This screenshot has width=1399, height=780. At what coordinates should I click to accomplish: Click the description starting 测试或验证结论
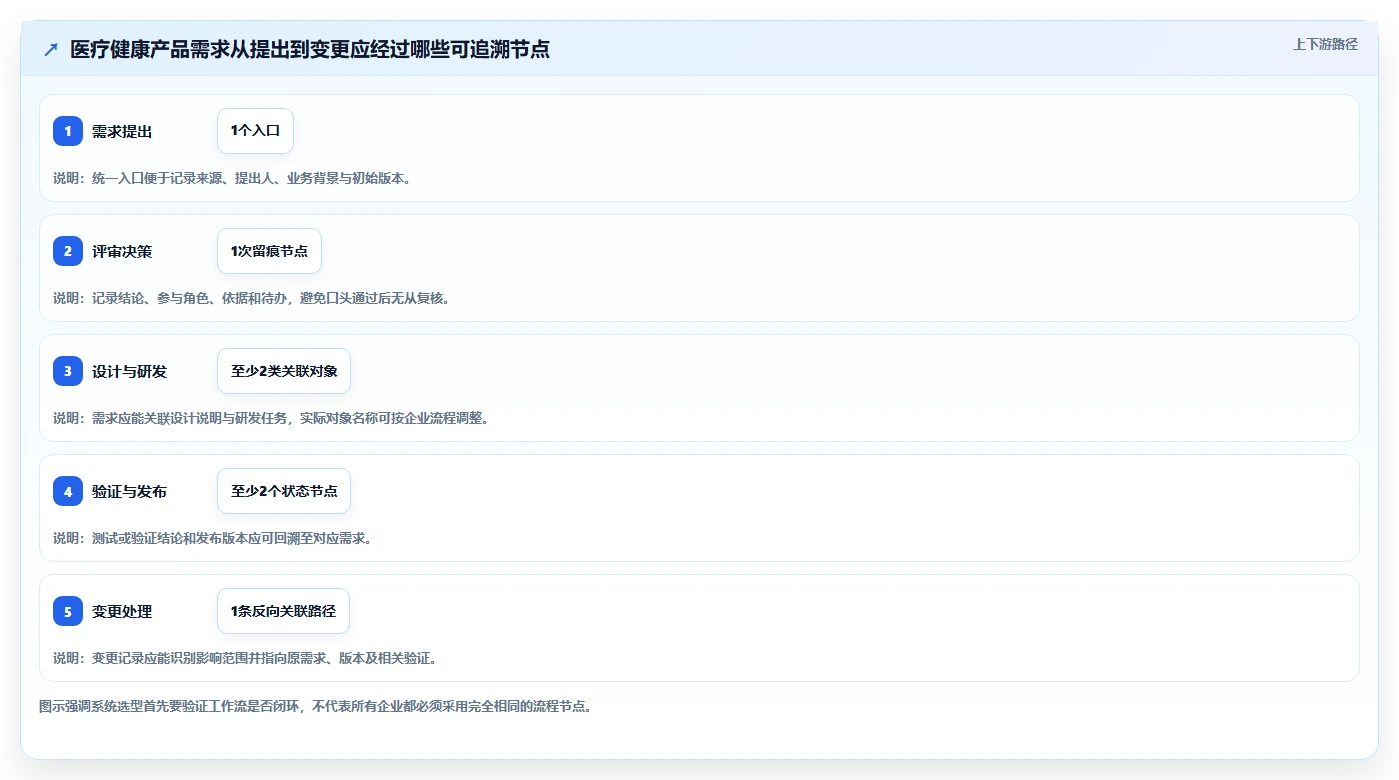[x=212, y=538]
